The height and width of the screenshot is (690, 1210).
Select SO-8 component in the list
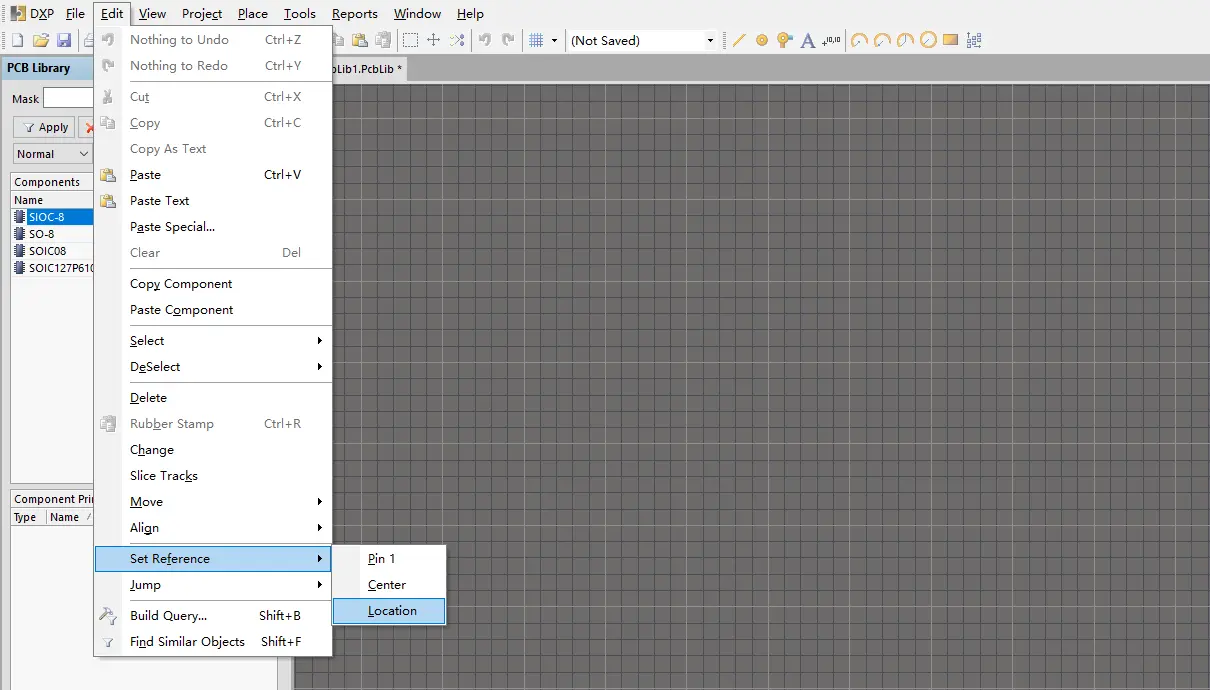pos(41,234)
